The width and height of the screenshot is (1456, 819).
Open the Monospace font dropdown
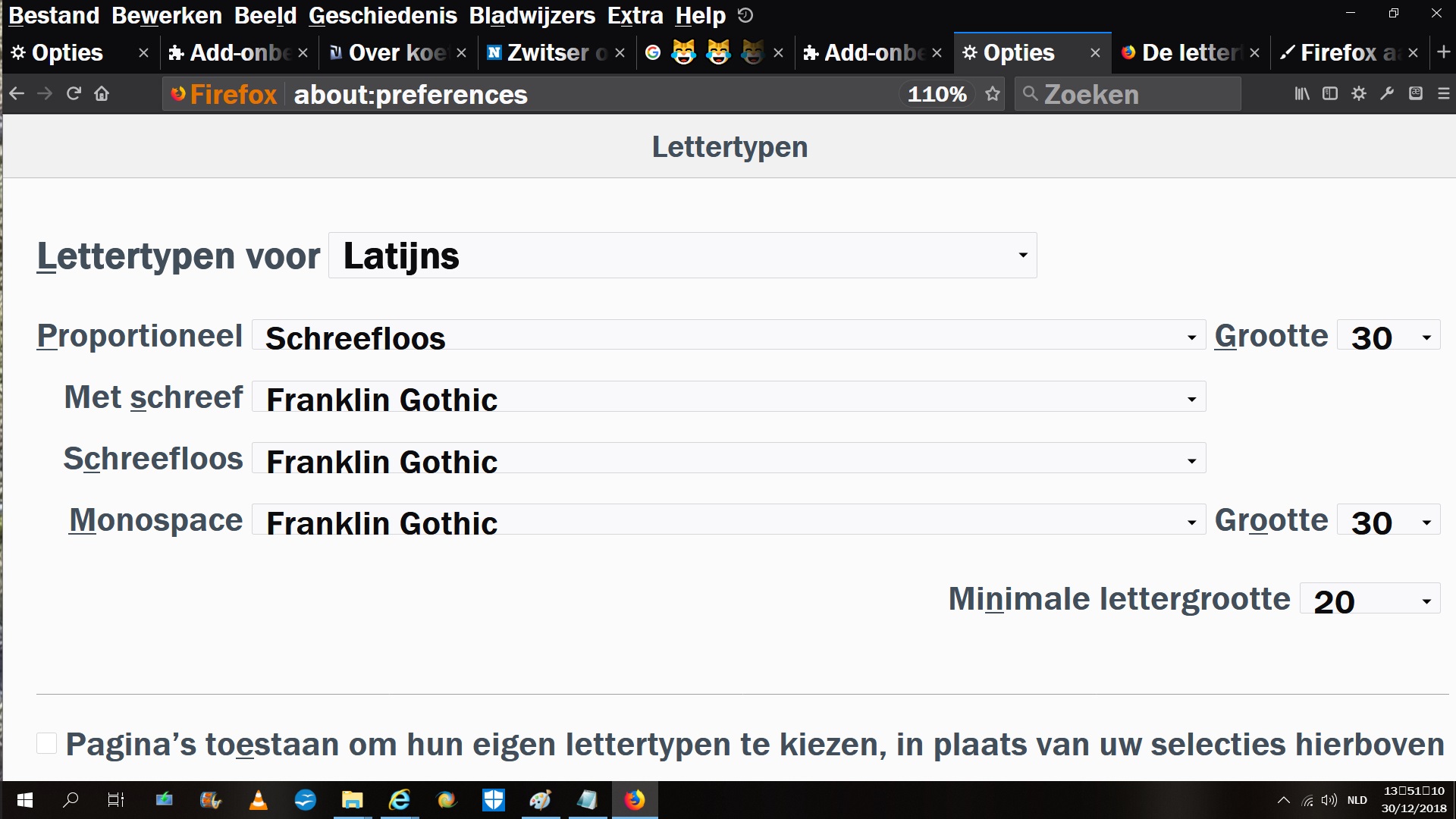click(728, 521)
